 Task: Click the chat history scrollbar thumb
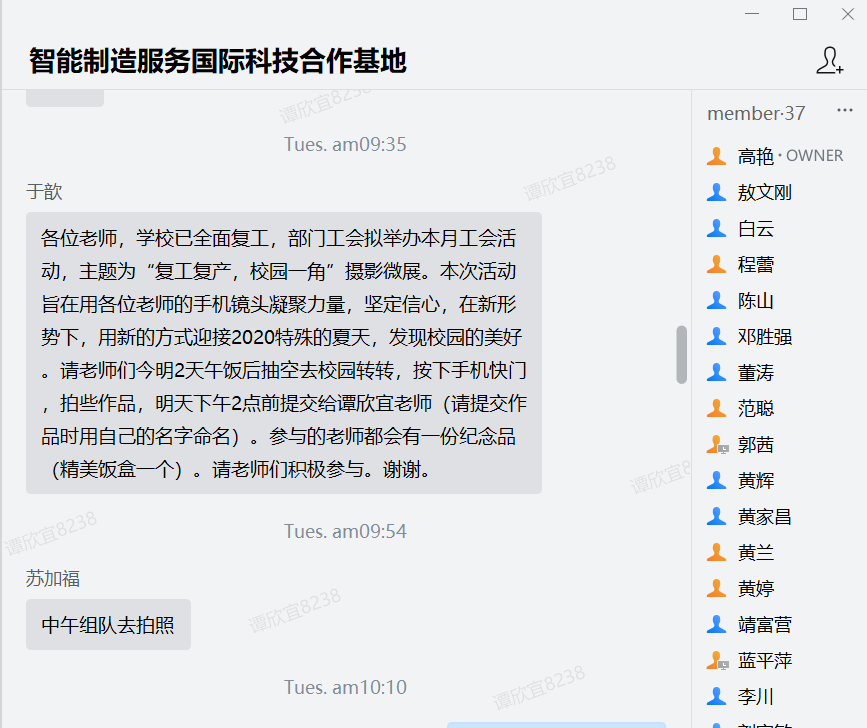[682, 354]
